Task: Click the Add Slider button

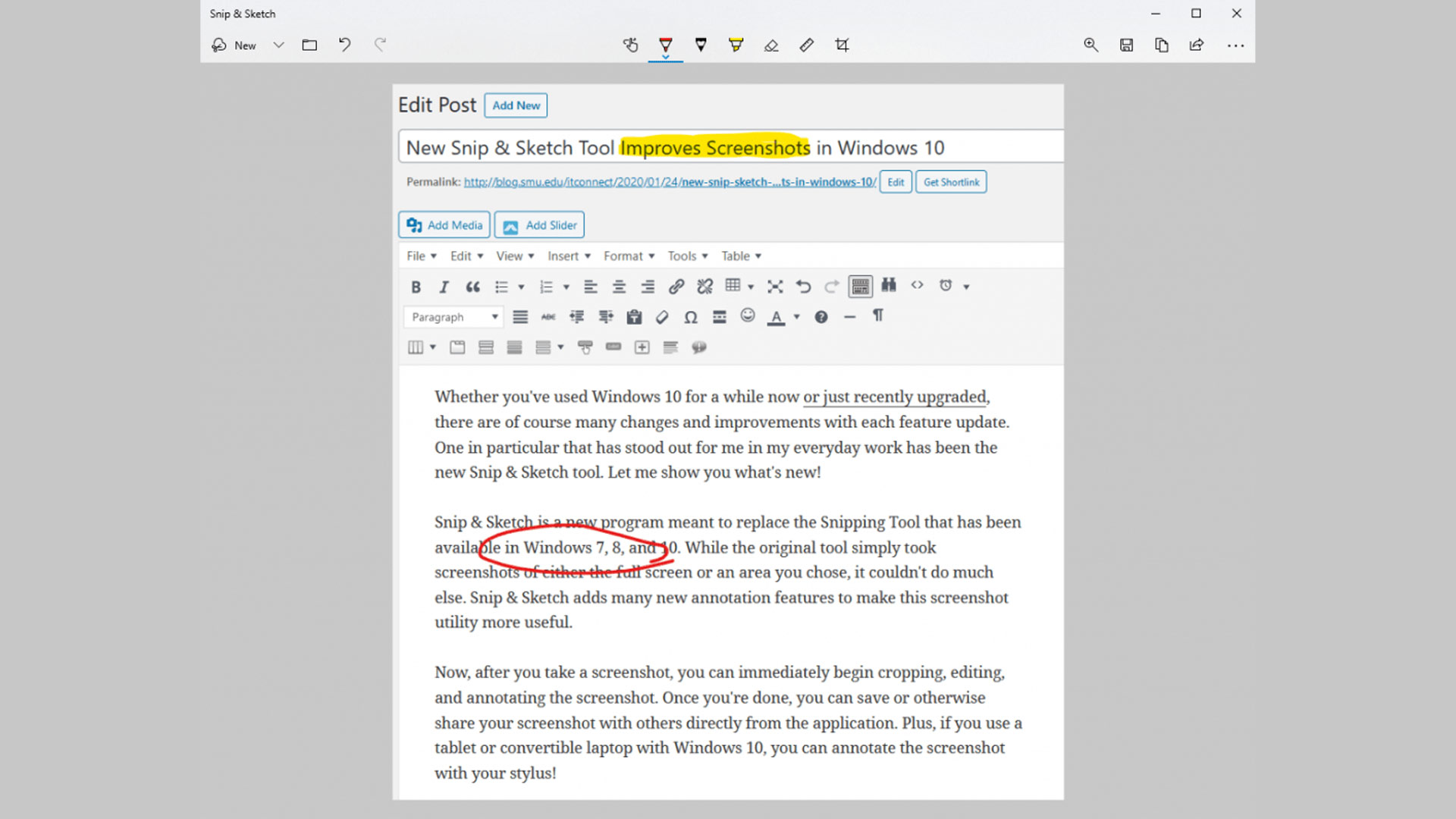Action: 539,225
